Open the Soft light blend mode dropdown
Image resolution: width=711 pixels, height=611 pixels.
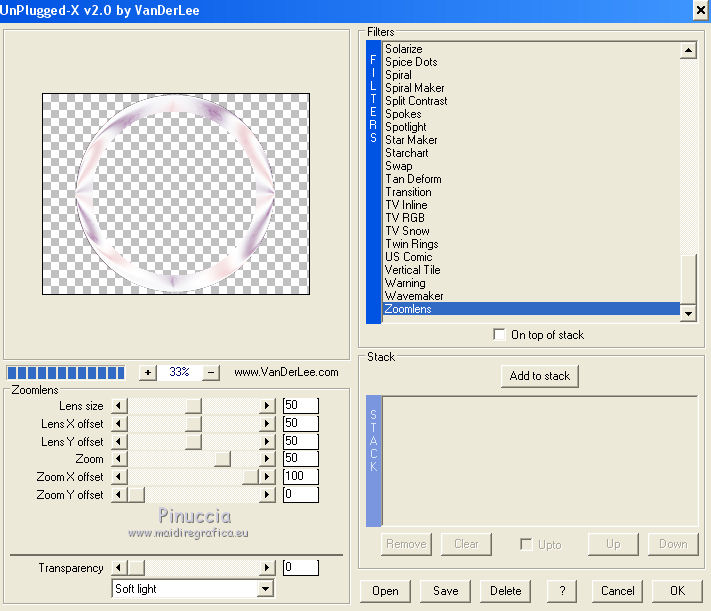click(265, 589)
